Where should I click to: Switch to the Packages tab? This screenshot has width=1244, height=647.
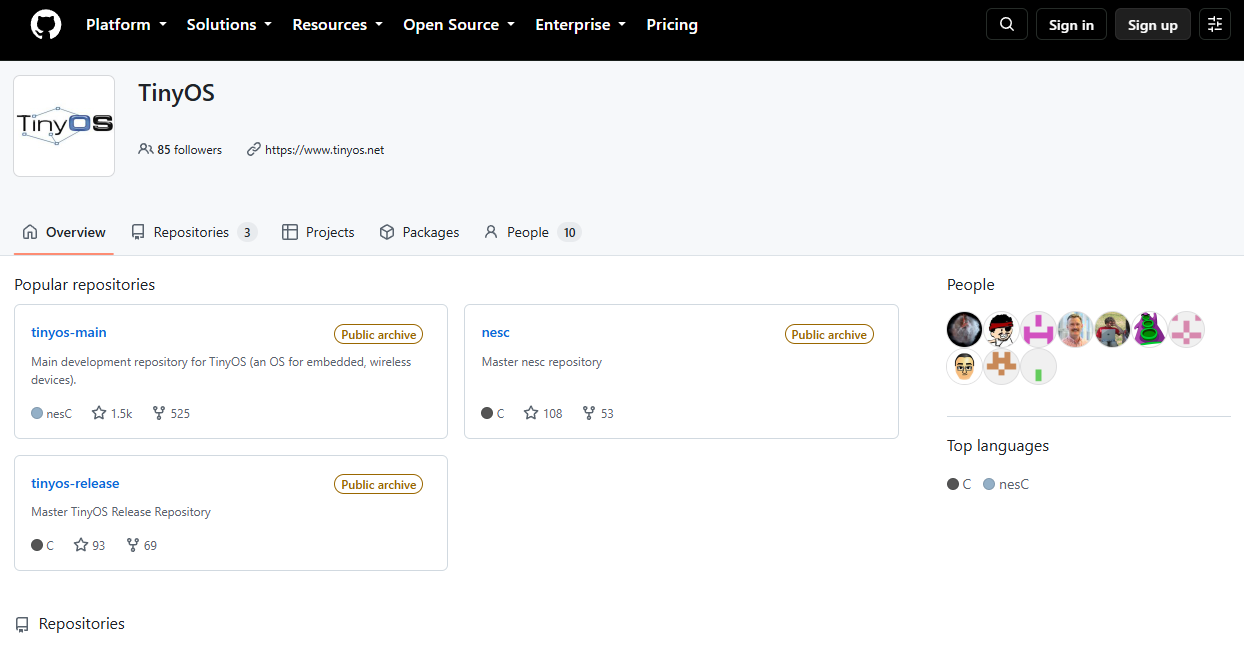(419, 232)
